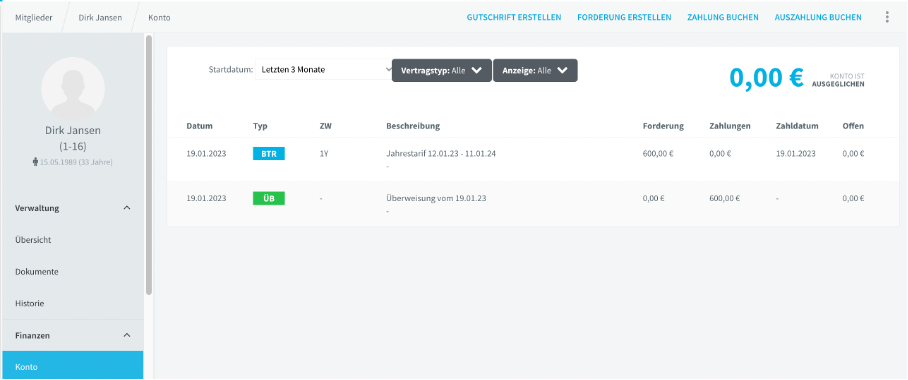Screen dimensions: 908x380
Task: Click Jahrestarif 12.01.23 - 11.01.24 description
Action: coord(441,154)
